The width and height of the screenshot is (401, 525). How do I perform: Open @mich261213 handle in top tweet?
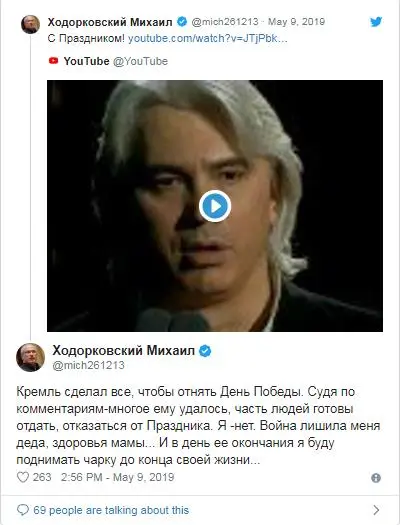[225, 22]
